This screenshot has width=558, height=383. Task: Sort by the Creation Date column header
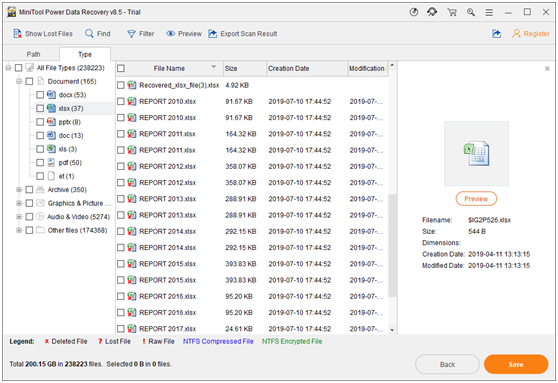[306, 68]
